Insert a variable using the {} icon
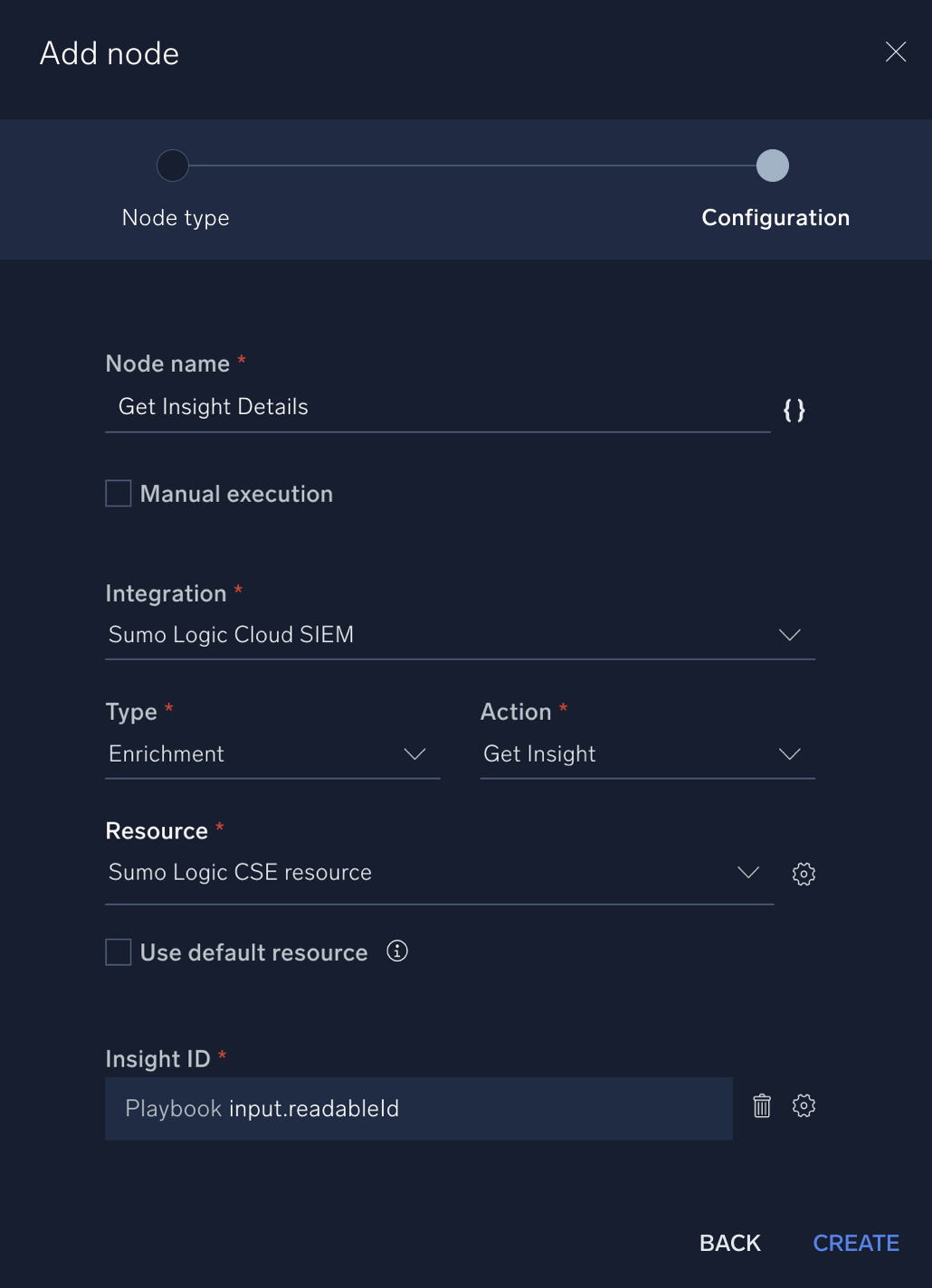The image size is (932, 1288). 794,410
